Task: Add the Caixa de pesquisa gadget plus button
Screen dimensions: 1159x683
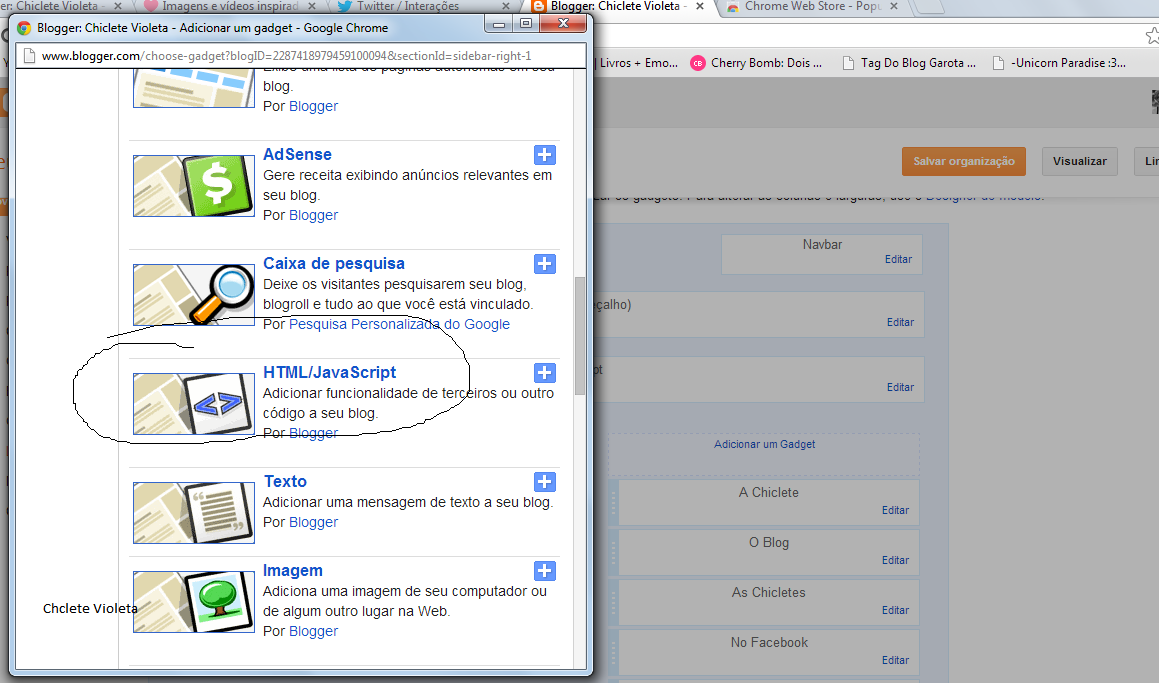Action: (x=545, y=264)
